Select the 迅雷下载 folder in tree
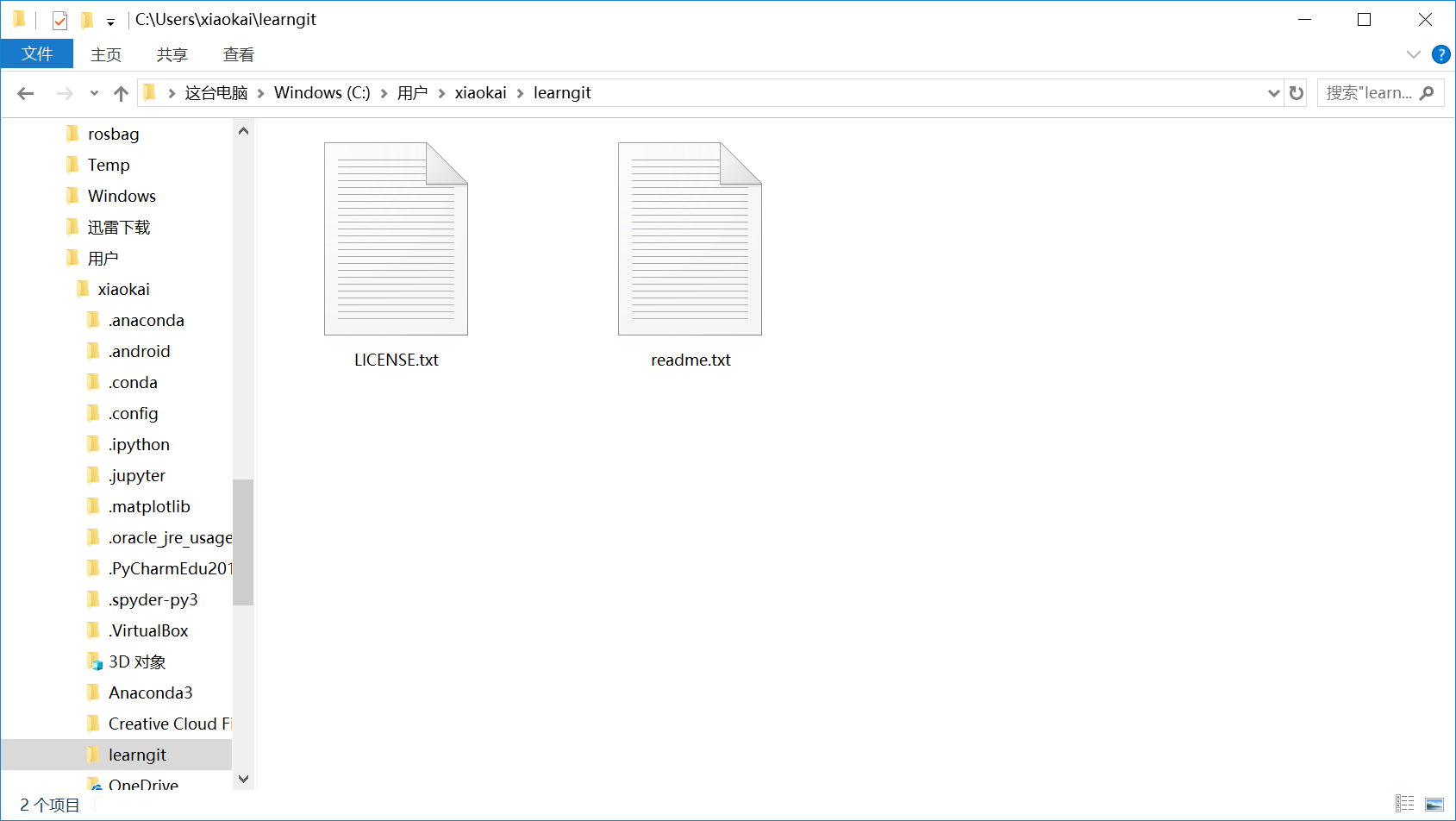Screen dimensions: 1456x821 tap(119, 227)
